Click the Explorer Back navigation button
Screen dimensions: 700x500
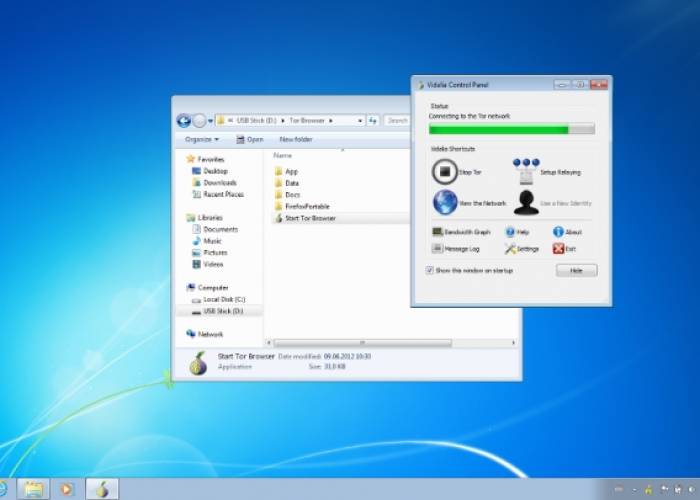[x=184, y=121]
